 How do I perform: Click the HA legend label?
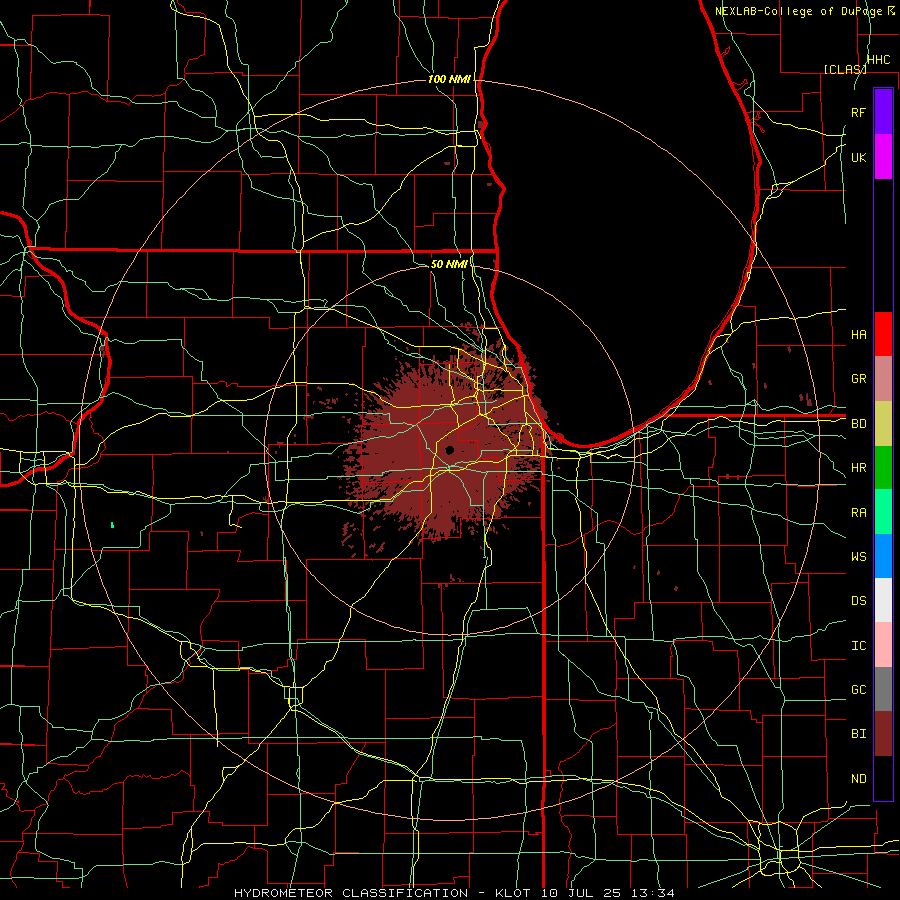pyautogui.click(x=858, y=334)
